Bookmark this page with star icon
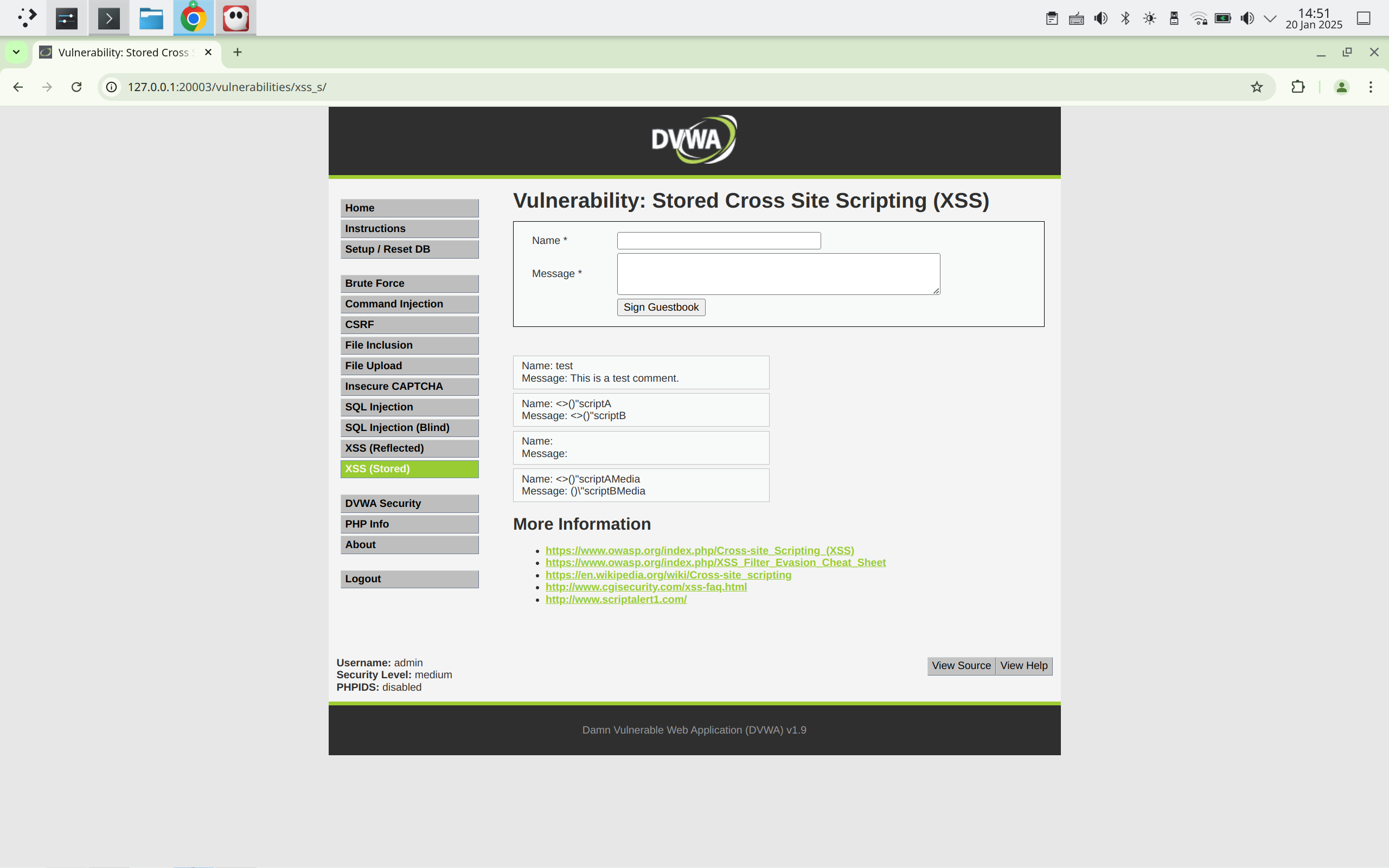Image resolution: width=1389 pixels, height=868 pixels. pos(1256,87)
